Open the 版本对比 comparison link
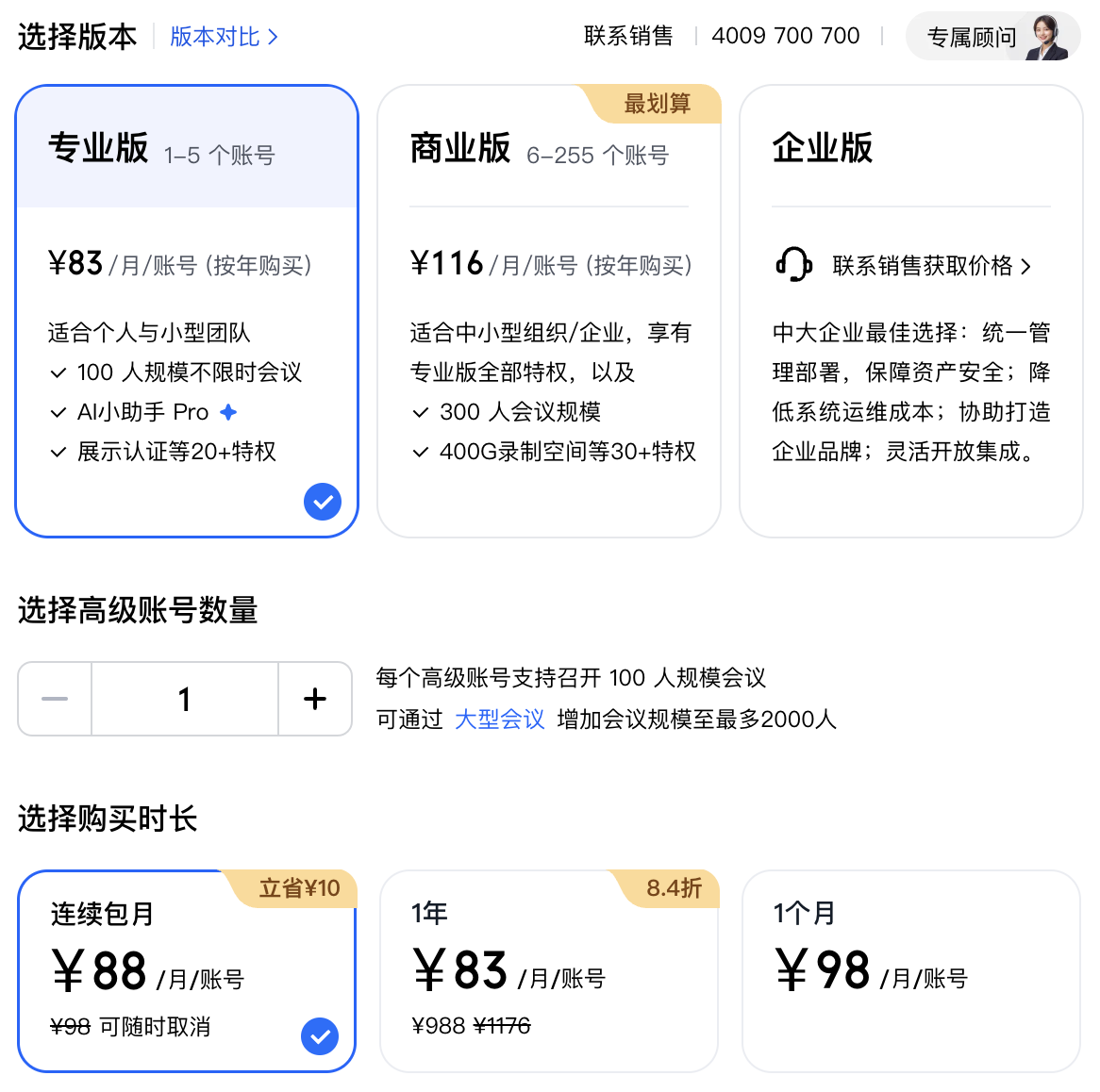The height and width of the screenshot is (1092, 1100). (x=224, y=37)
